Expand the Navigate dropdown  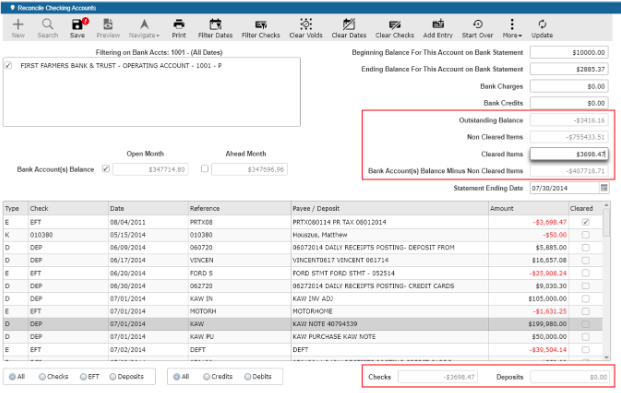[144, 28]
